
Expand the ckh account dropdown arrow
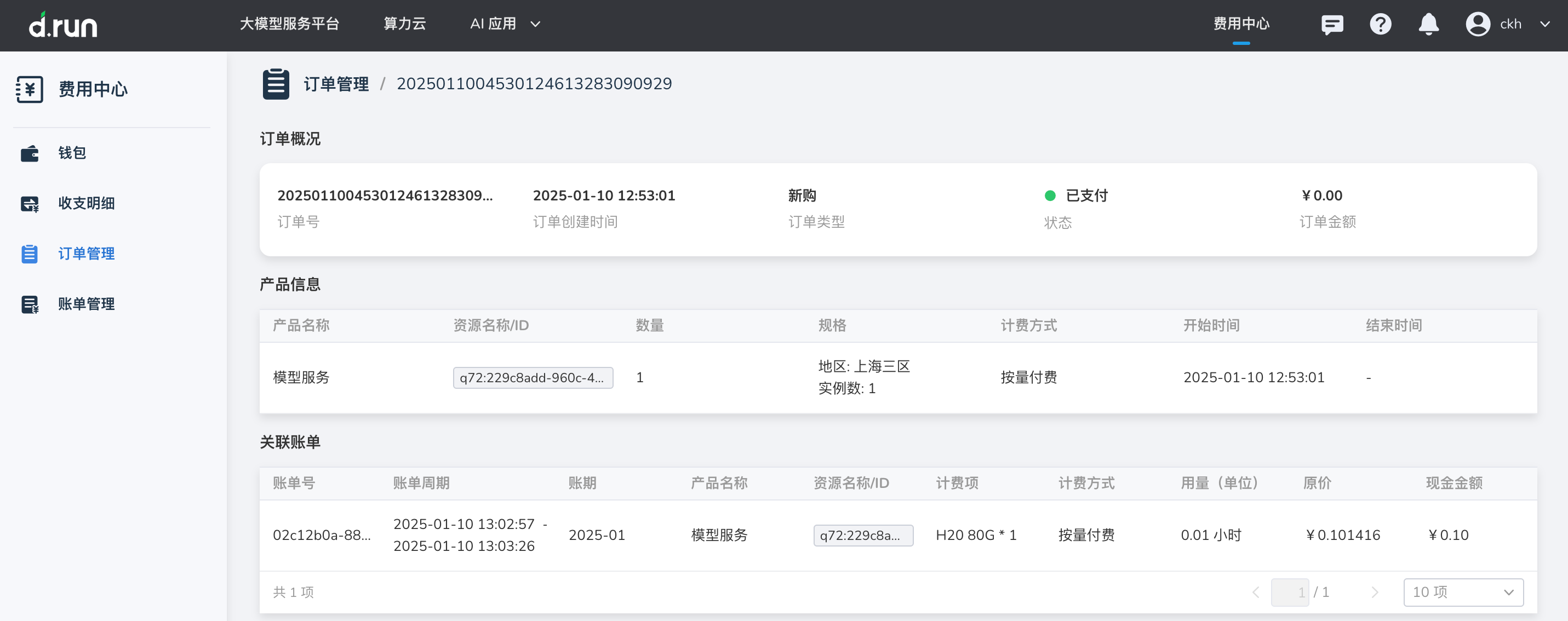[x=1544, y=24]
